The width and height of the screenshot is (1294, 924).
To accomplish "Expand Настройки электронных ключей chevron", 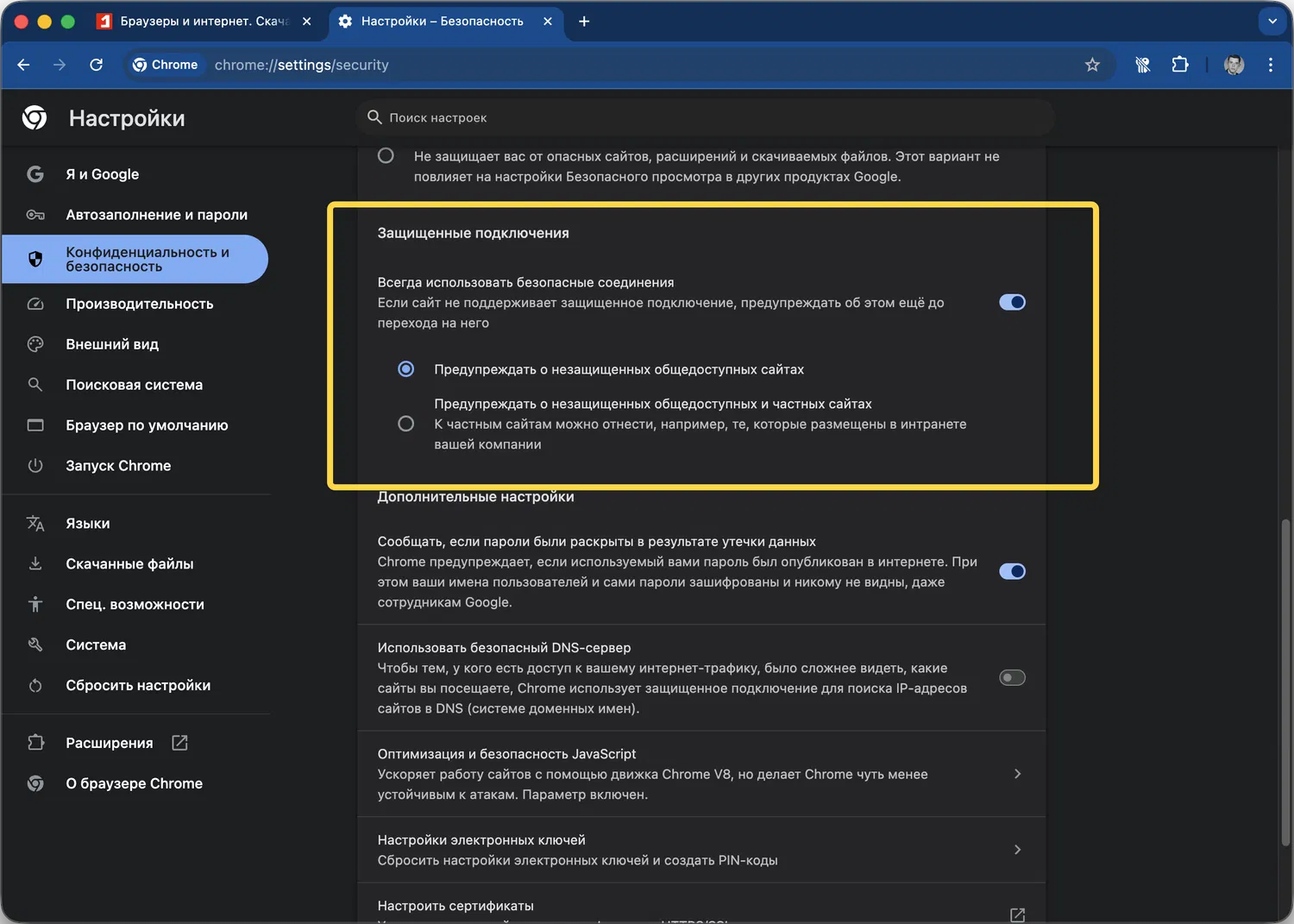I will coord(1017,850).
